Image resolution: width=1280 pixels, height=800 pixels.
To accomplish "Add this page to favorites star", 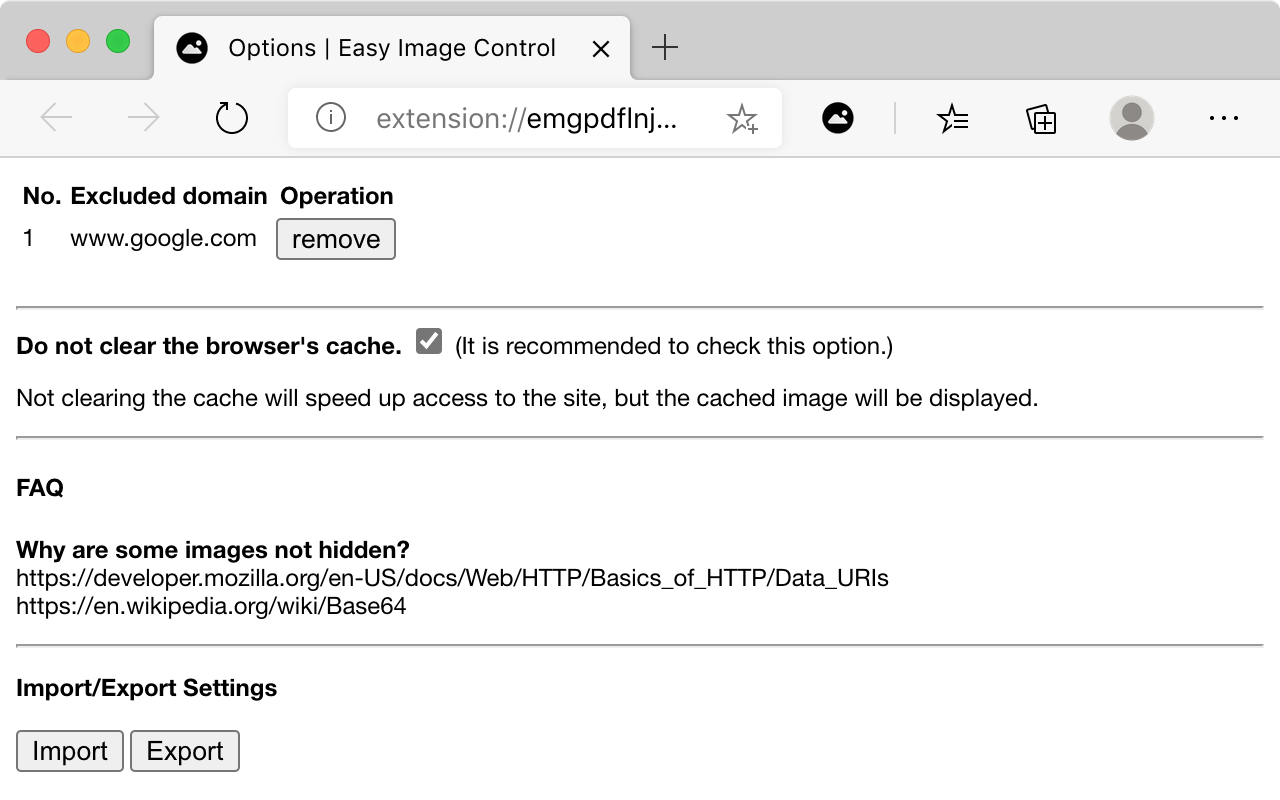I will [742, 120].
